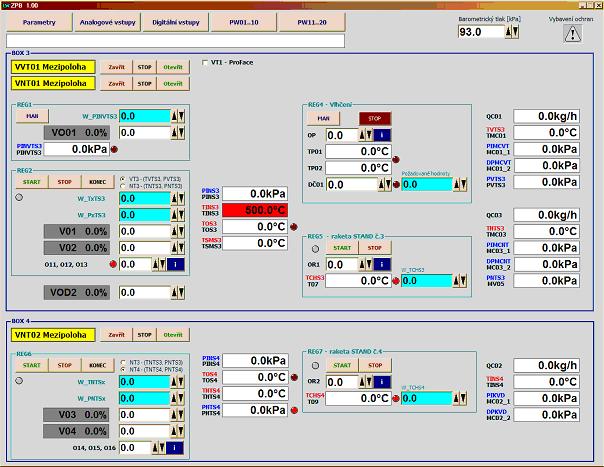The width and height of the screenshot is (604, 467).
Task: Click the spinner arrows on Barometrický tlak field
Action: point(512,32)
